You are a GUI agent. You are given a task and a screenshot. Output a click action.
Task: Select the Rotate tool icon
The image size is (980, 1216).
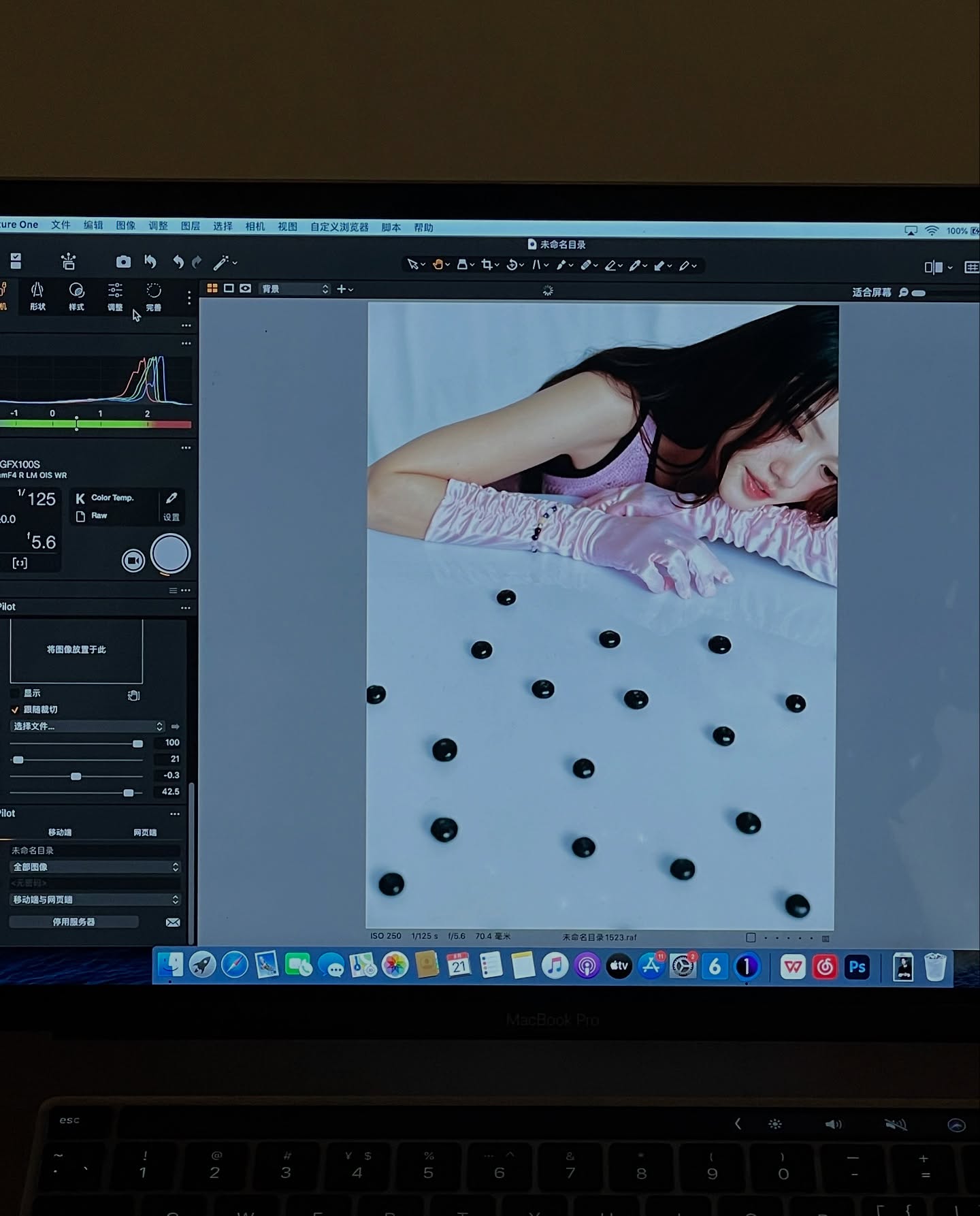coord(512,265)
